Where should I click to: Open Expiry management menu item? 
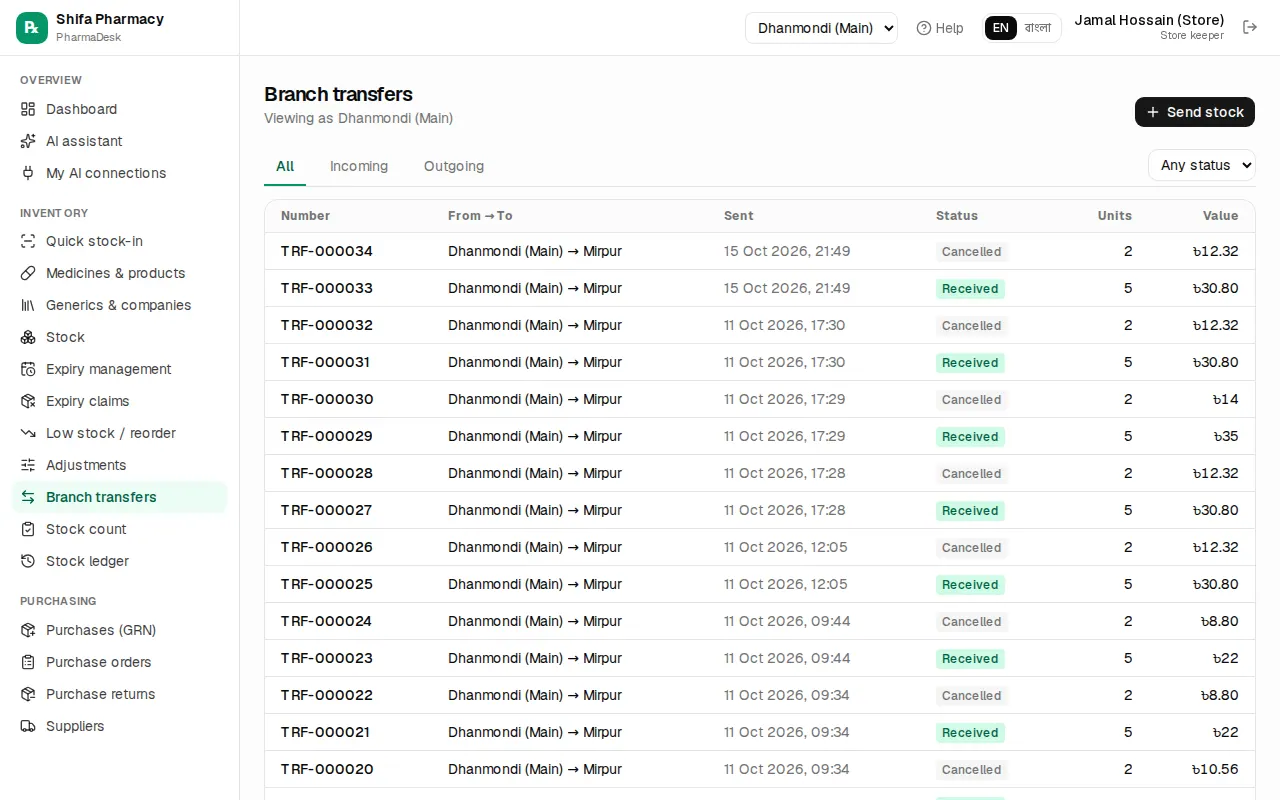[120, 369]
